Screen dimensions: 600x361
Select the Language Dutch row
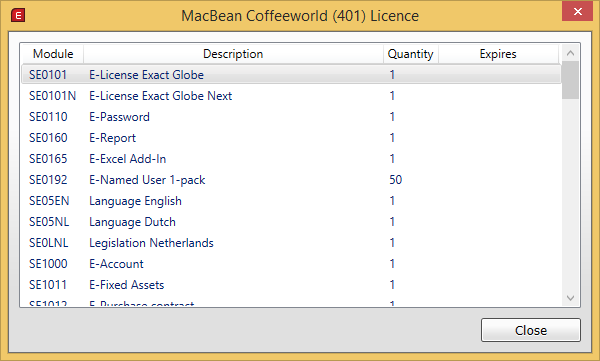(x=292, y=222)
